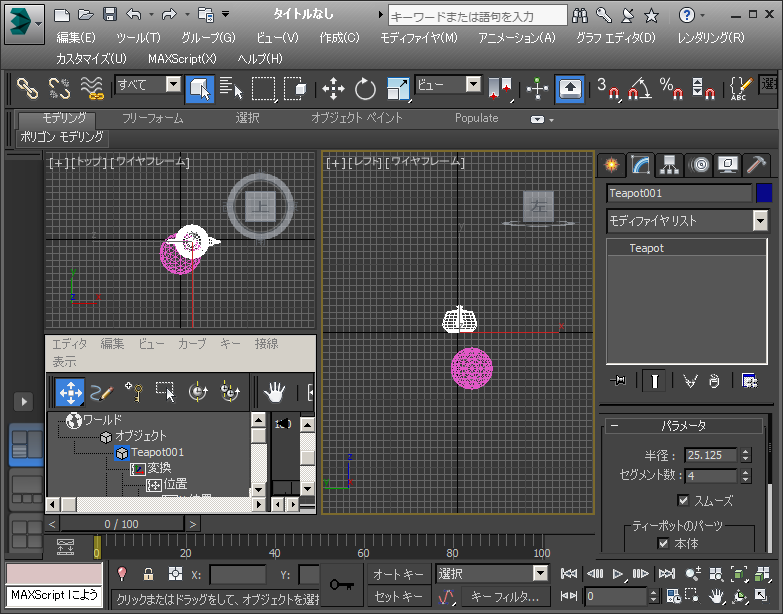Viewport: 783px width, 614px height.
Task: Click the Set Key key icon button
Action: click(341, 585)
